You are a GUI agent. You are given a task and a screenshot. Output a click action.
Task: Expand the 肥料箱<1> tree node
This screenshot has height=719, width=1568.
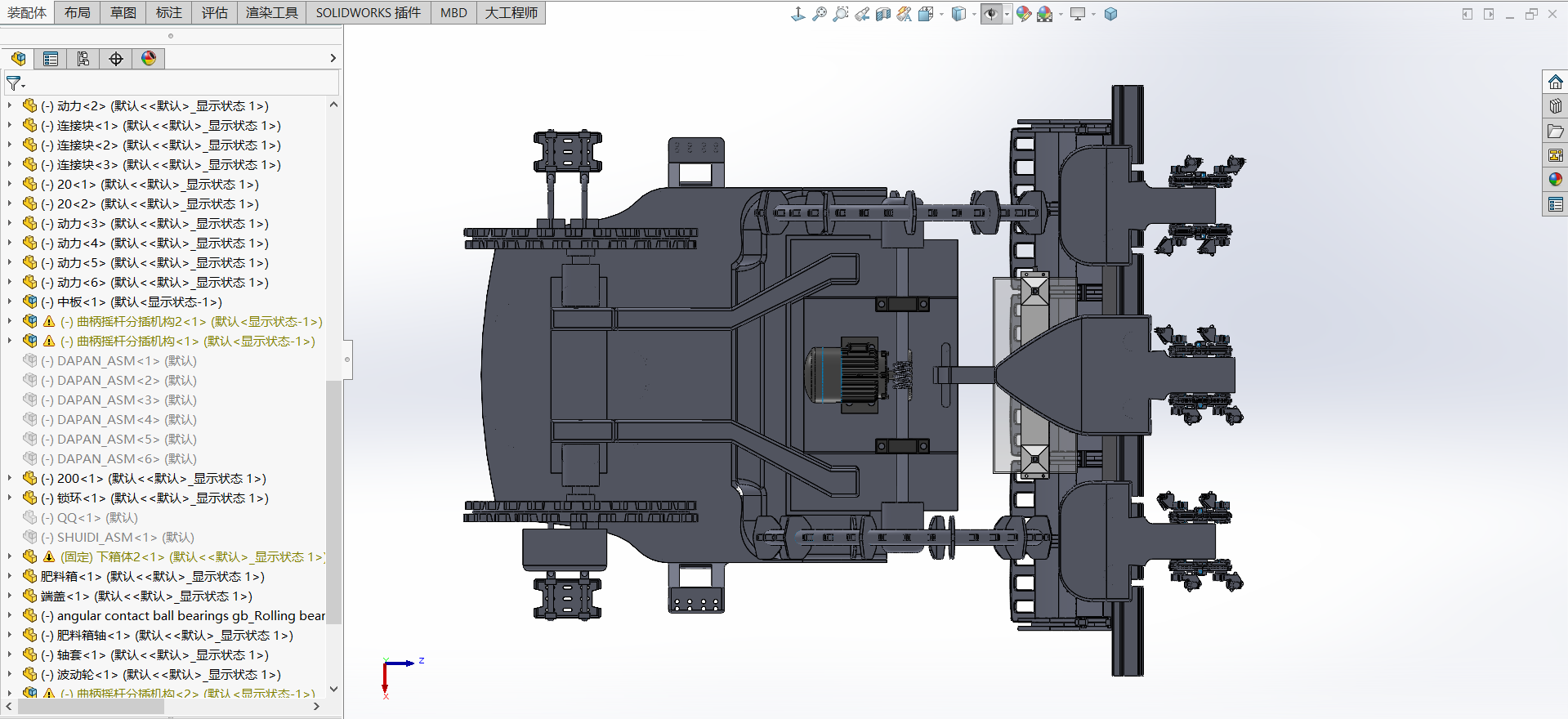click(x=9, y=576)
